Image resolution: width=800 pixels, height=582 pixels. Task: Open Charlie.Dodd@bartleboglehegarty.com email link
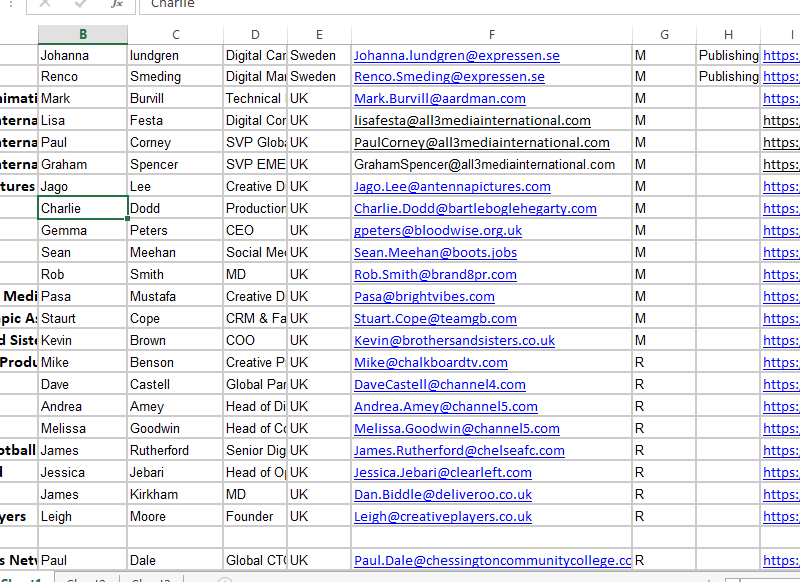coord(475,209)
